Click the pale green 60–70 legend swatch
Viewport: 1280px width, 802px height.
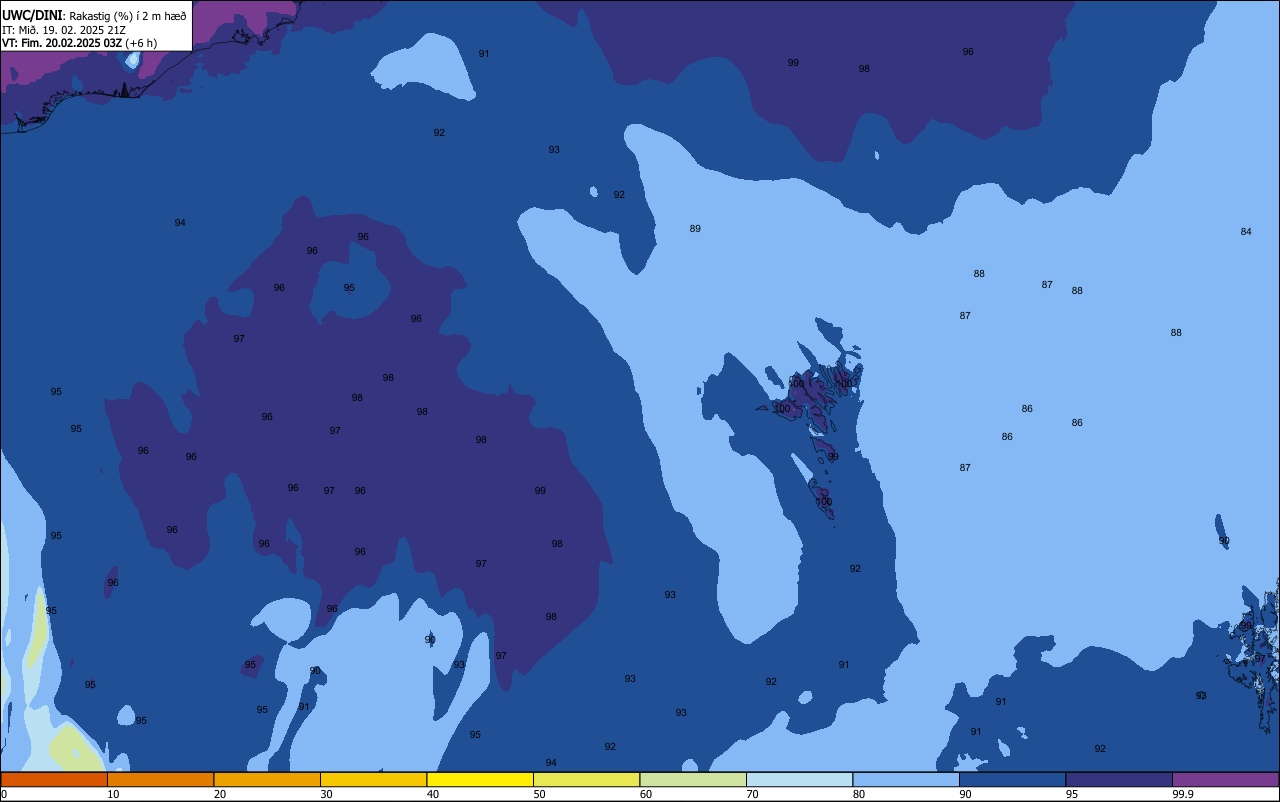(693, 779)
